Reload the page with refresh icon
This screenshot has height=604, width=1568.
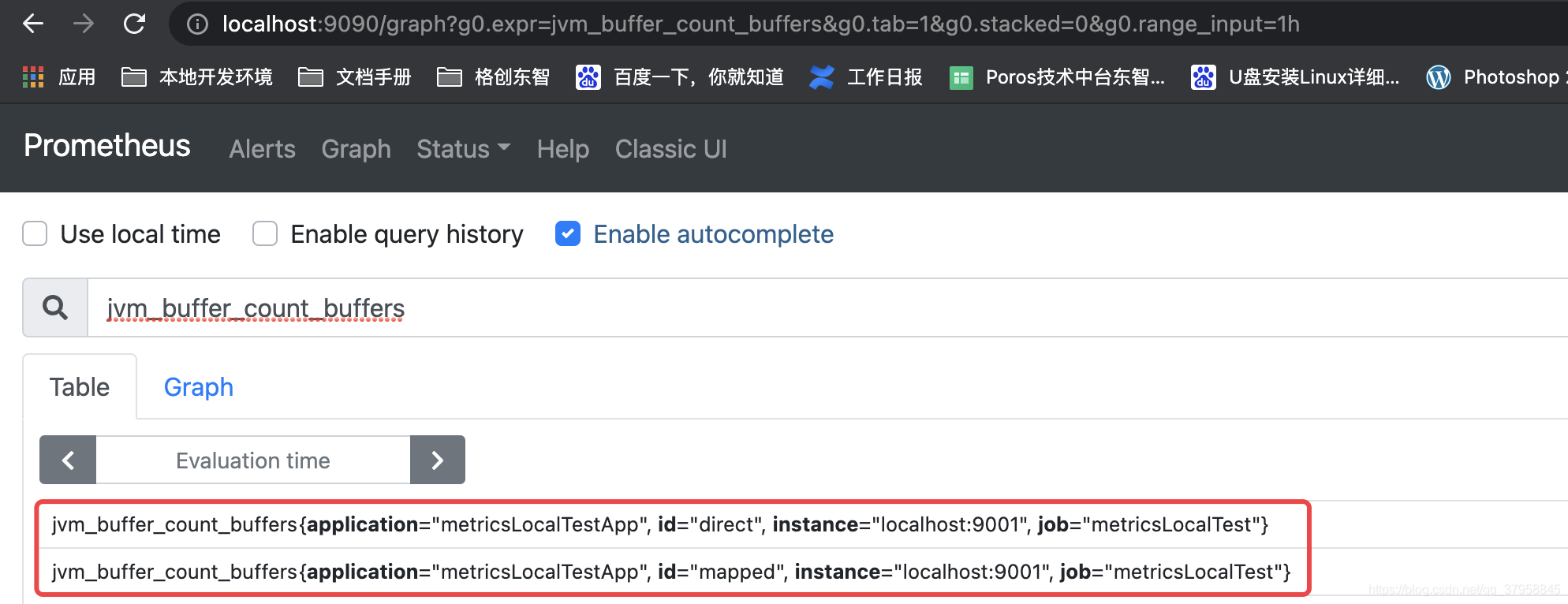(134, 24)
